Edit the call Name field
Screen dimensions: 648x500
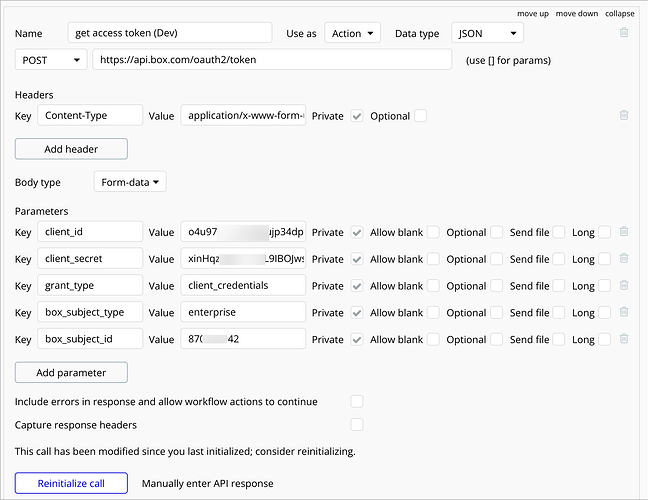click(x=170, y=33)
